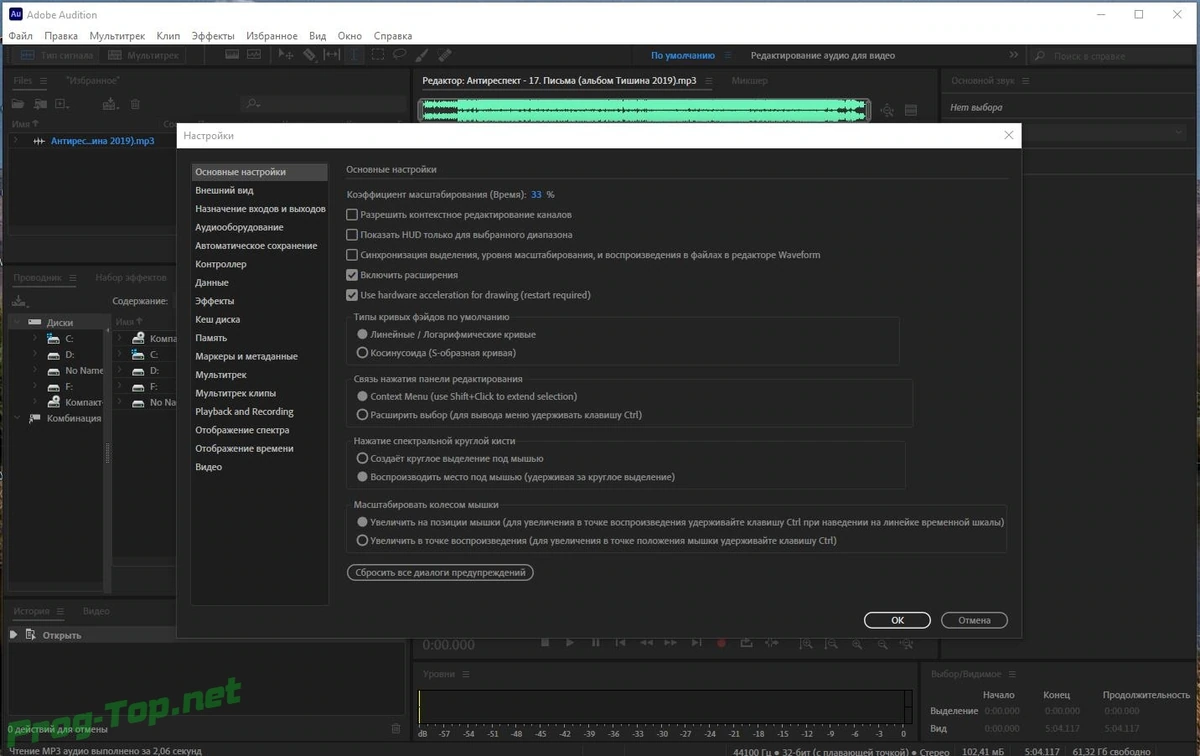This screenshot has width=1200, height=756.
Task: Click Insert into Multitrack icon in Files
Action: (x=110, y=104)
